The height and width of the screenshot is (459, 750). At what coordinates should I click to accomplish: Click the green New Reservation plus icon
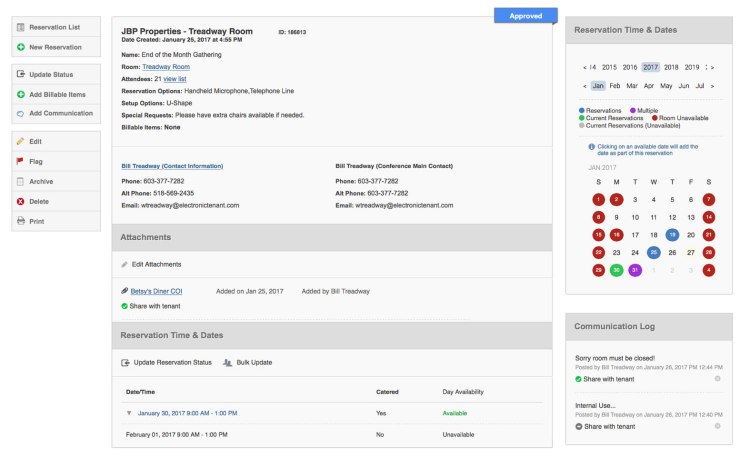(20, 47)
